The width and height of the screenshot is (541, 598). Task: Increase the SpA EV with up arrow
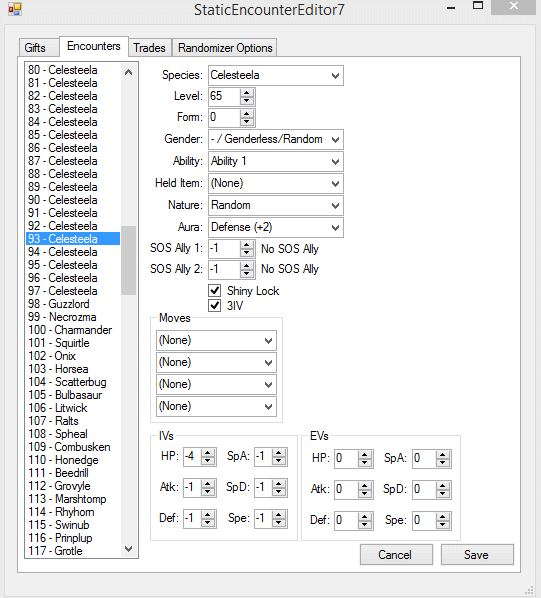(x=443, y=455)
